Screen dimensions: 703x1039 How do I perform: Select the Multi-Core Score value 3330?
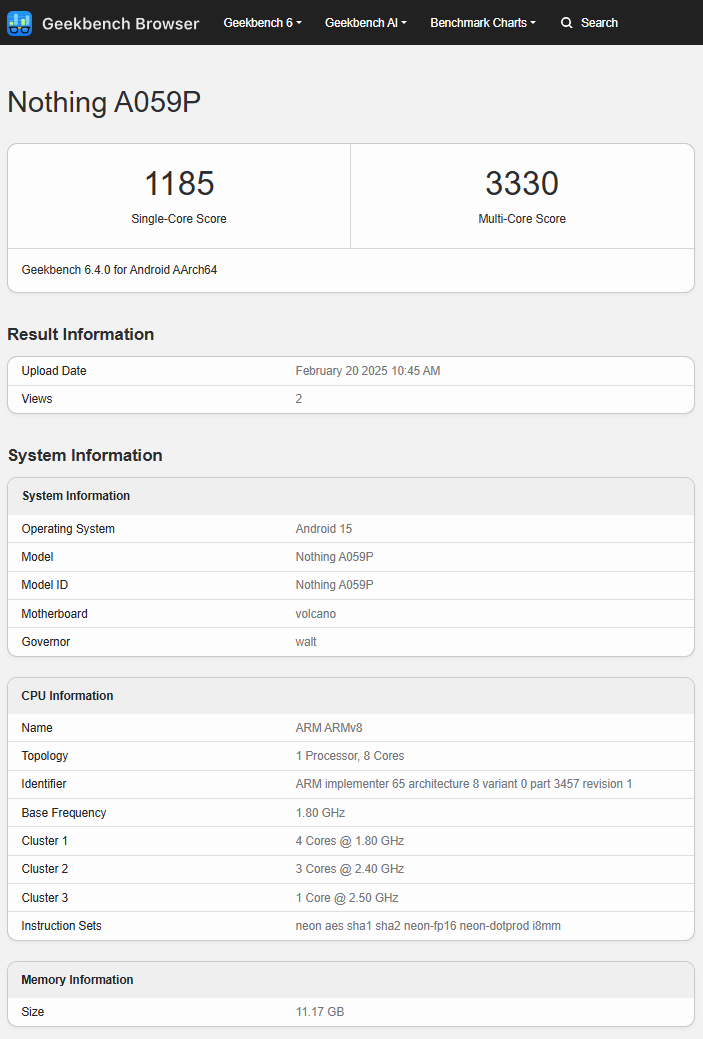522,183
